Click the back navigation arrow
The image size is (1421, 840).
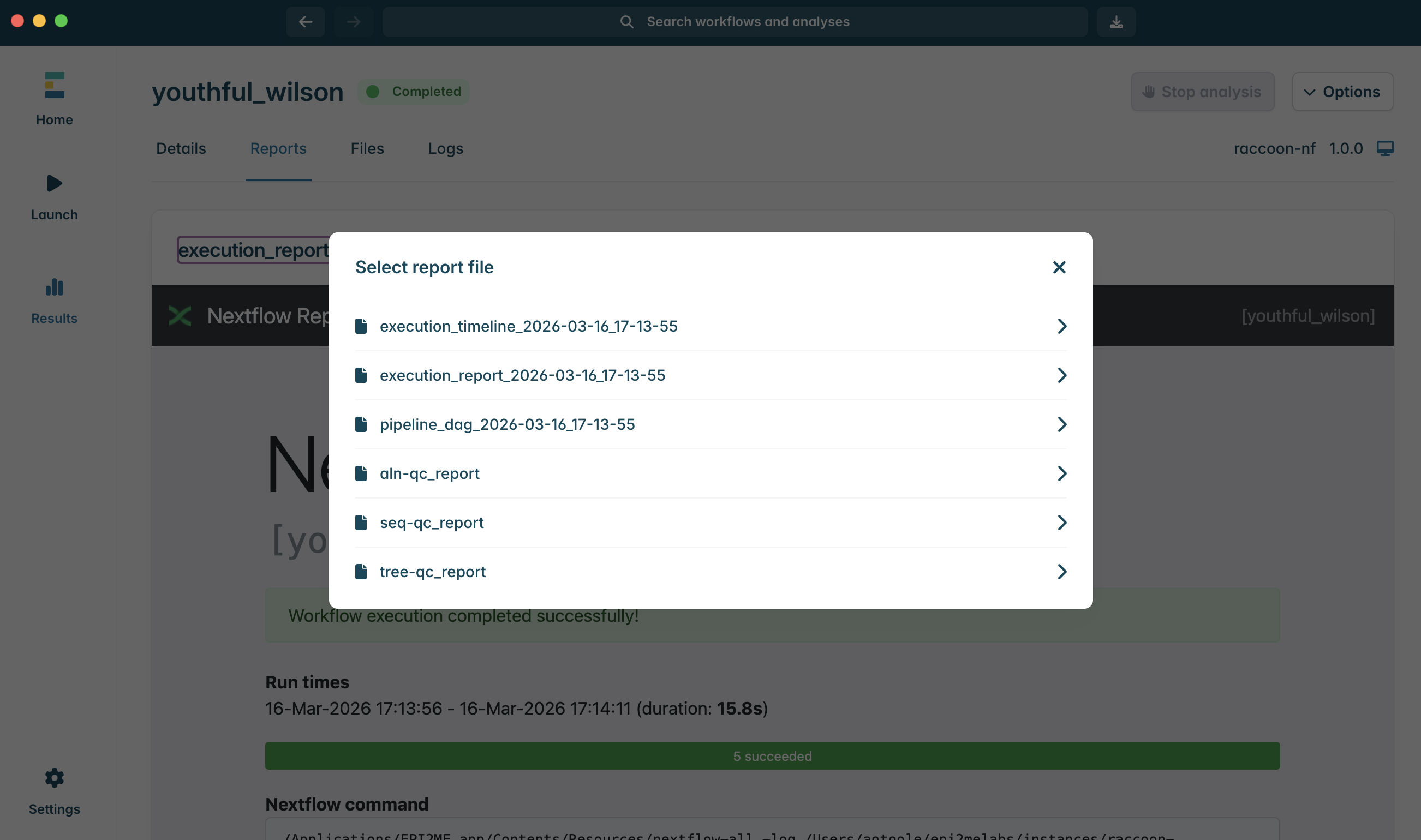click(x=305, y=21)
